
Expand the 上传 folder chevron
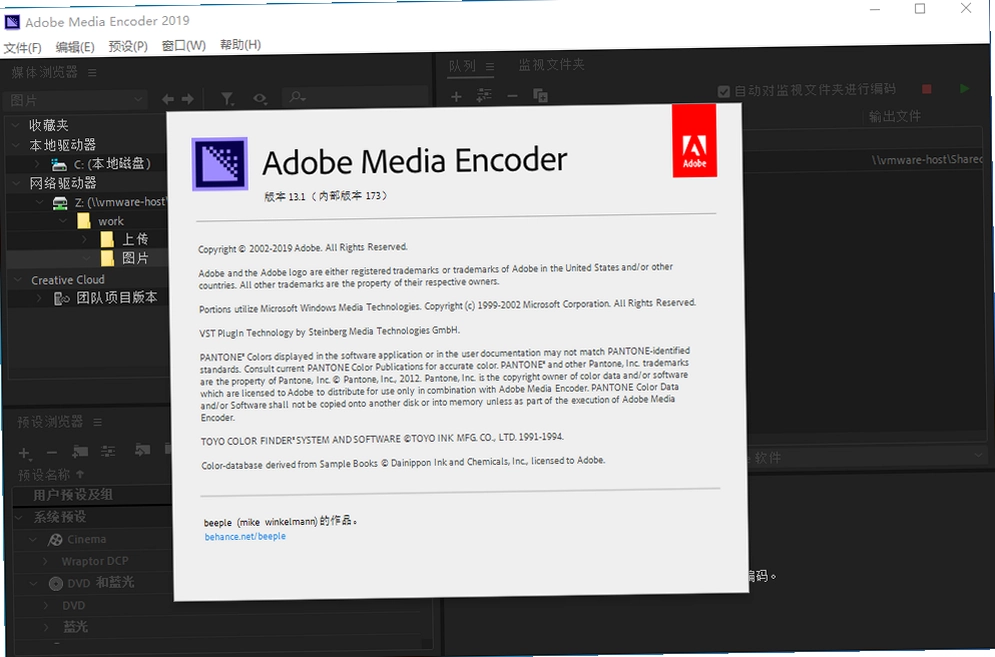(x=85, y=239)
